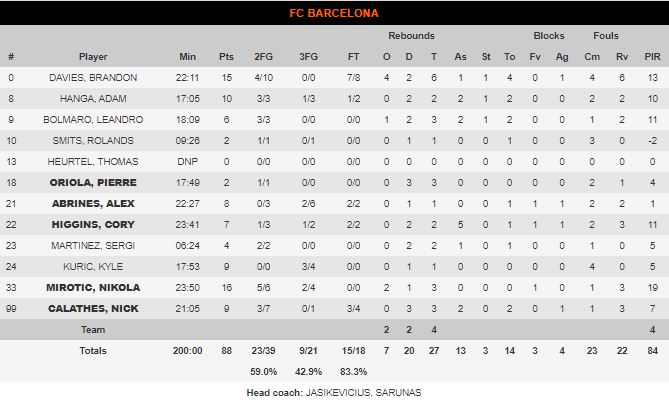Select the 3FG column header
The width and height of the screenshot is (669, 407).
point(308,56)
